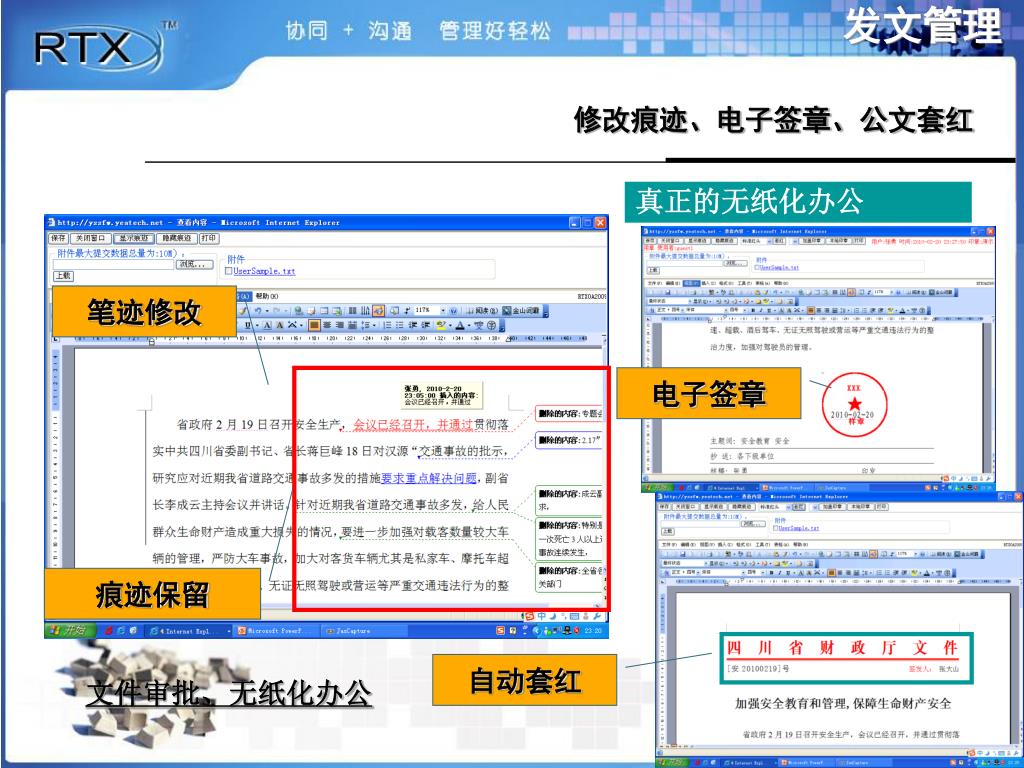Click the Align Right icon

340,325
